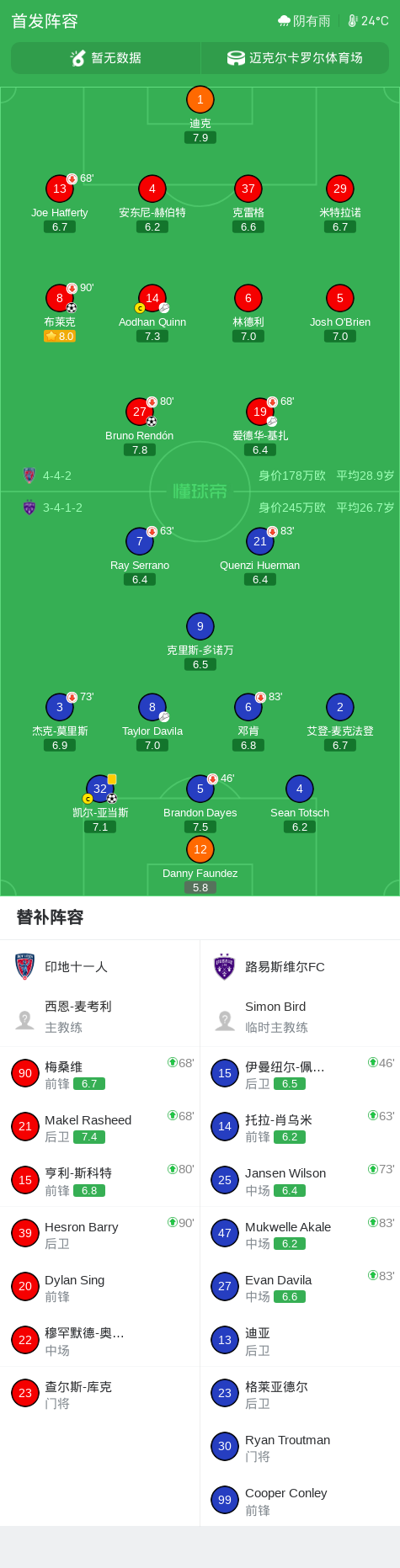
Task: Open the 路易斯维尔FC club crest
Action: tap(224, 967)
